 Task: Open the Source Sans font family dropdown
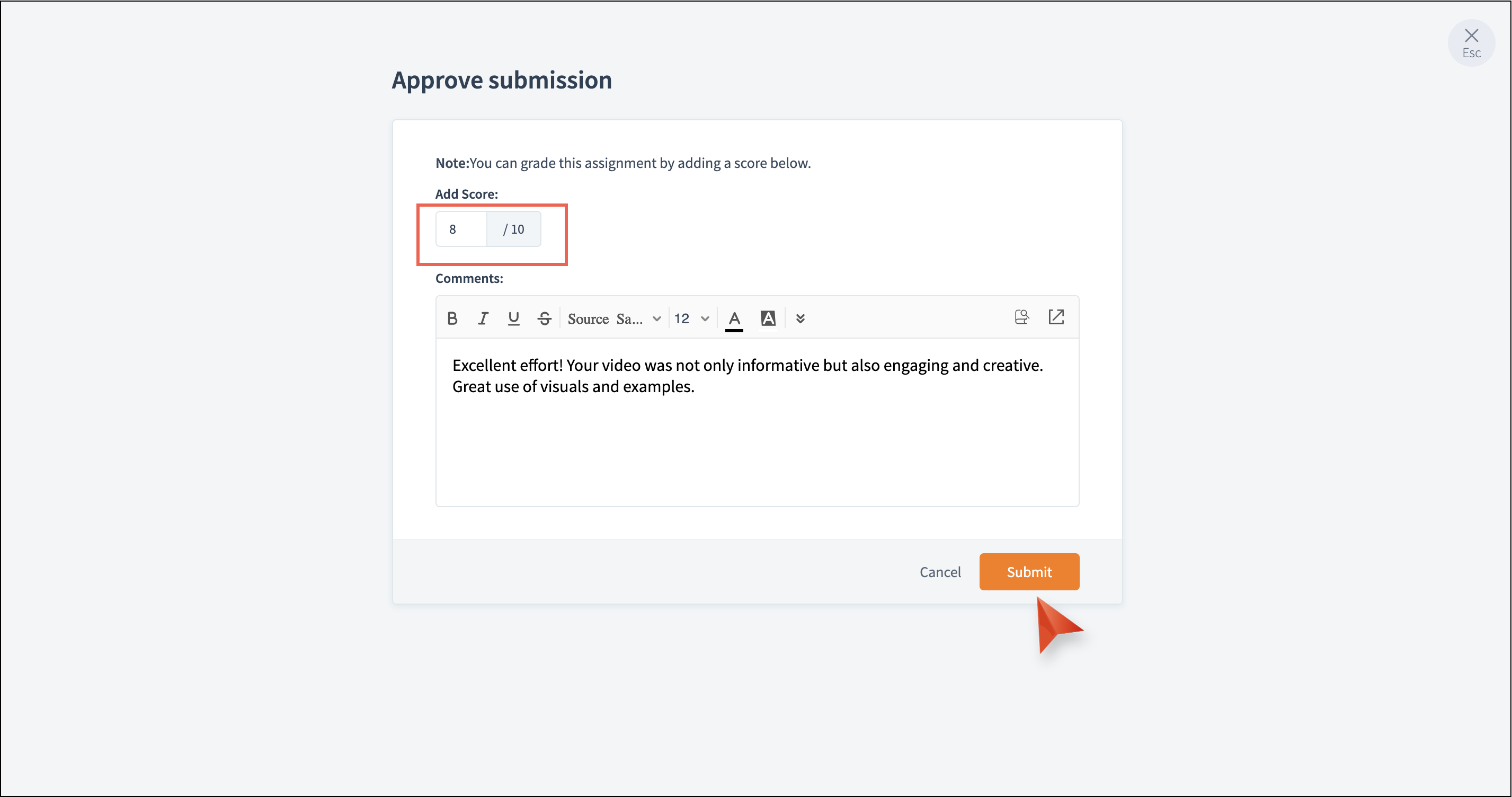[614, 319]
